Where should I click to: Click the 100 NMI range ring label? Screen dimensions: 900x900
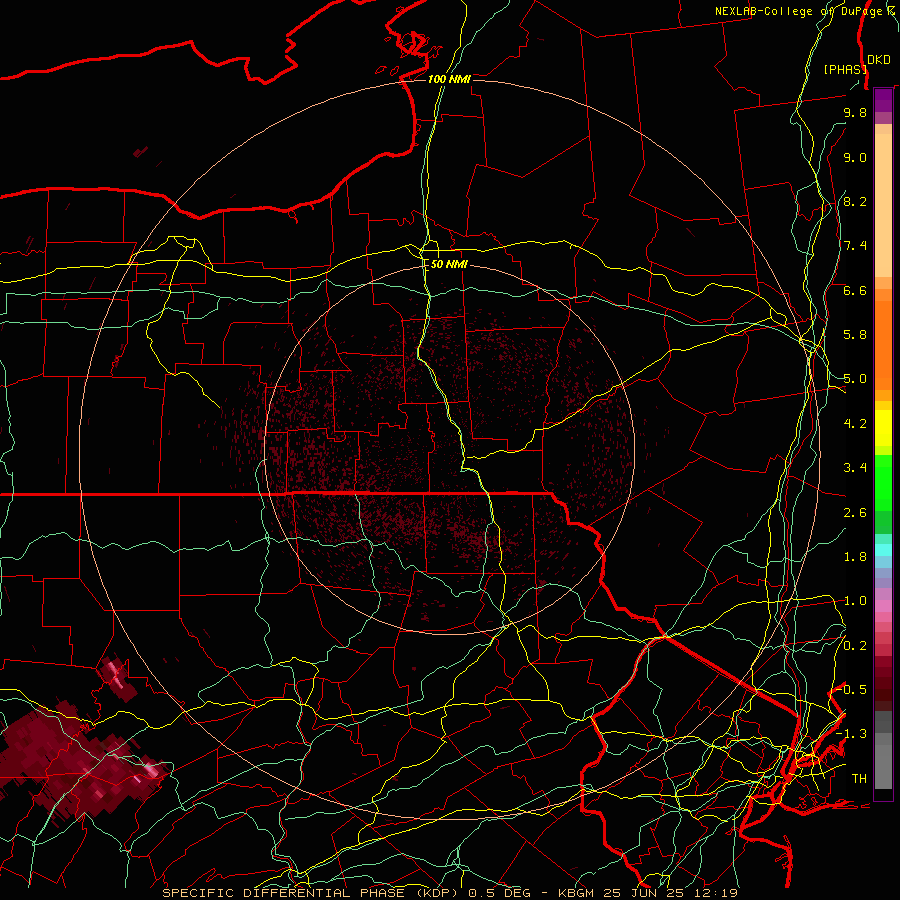[449, 79]
